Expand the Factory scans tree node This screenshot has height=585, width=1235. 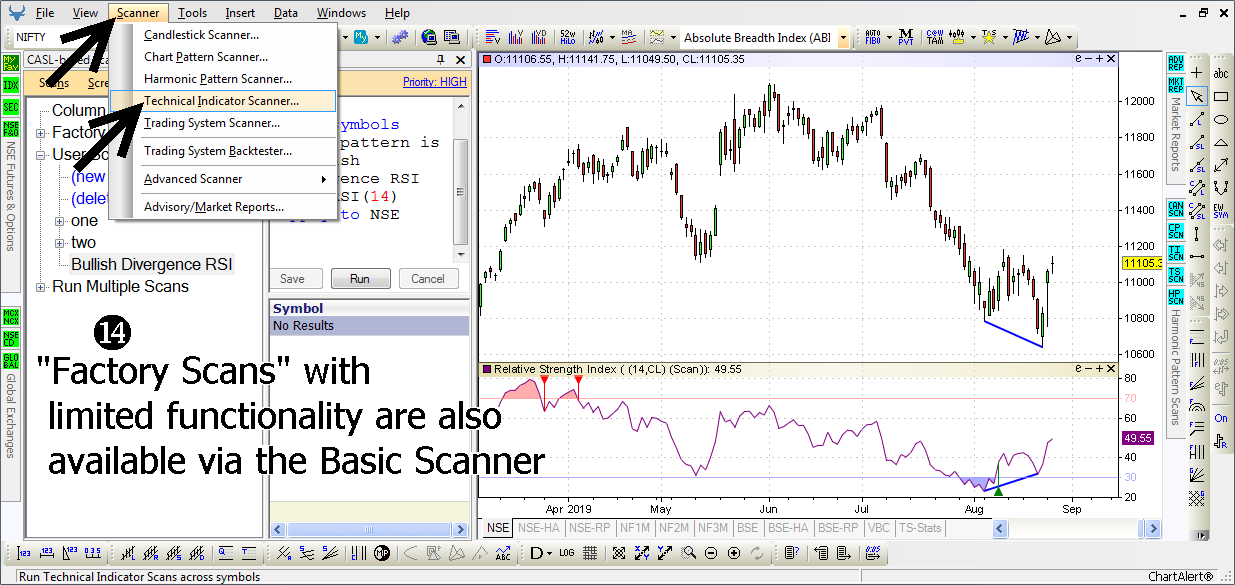(41, 133)
